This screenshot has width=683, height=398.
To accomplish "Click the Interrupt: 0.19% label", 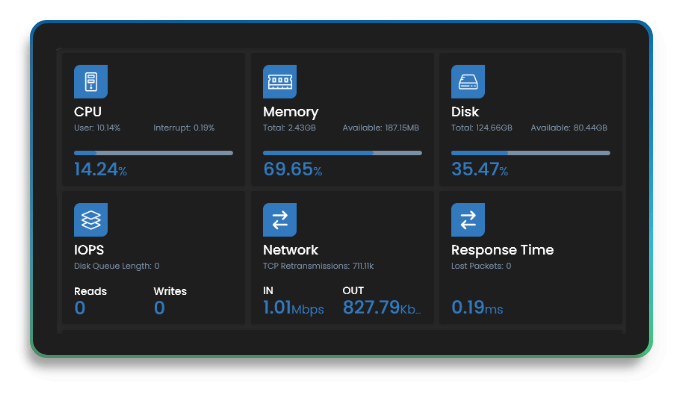I will point(184,128).
